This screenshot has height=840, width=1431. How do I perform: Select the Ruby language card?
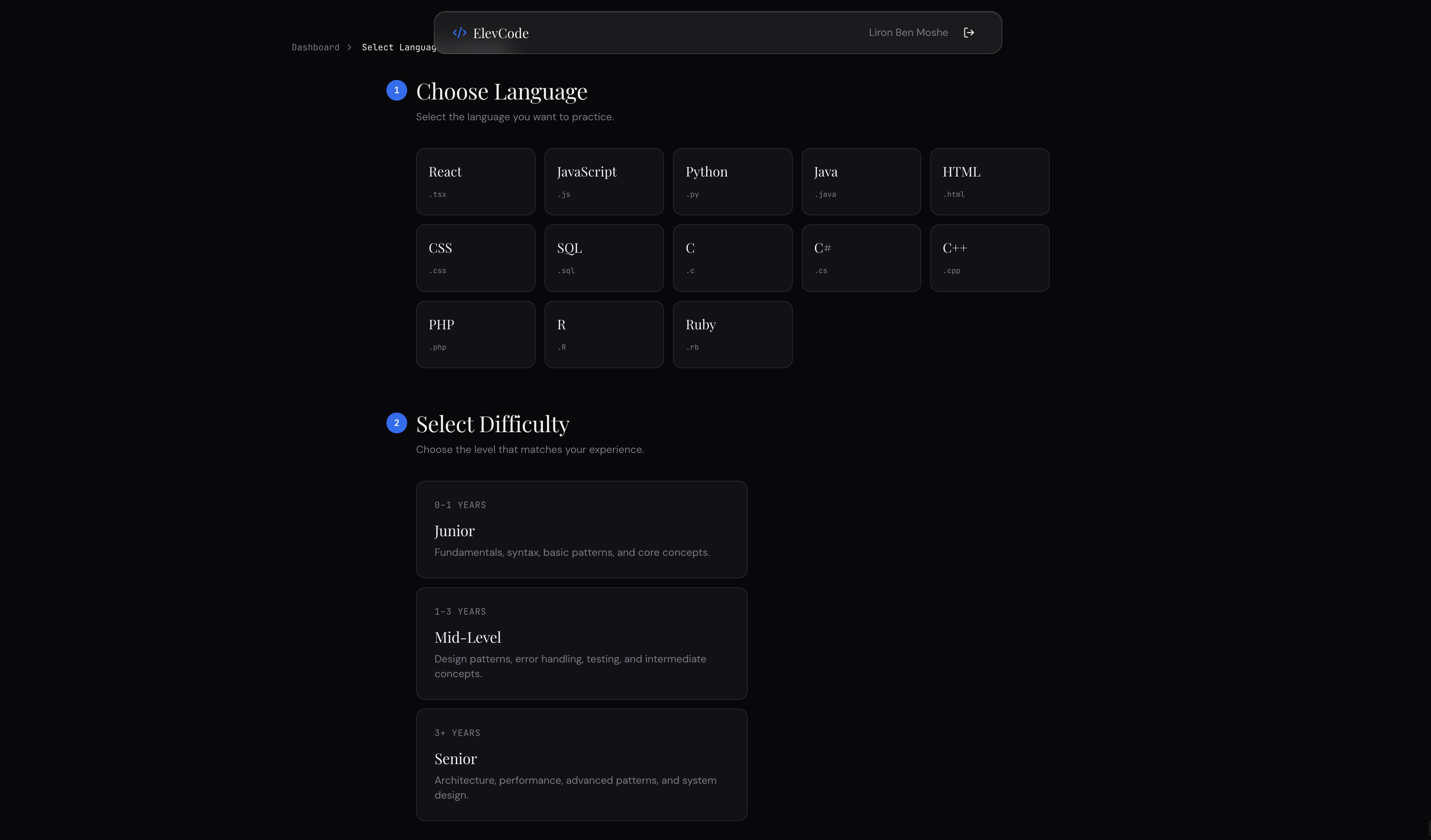733,334
